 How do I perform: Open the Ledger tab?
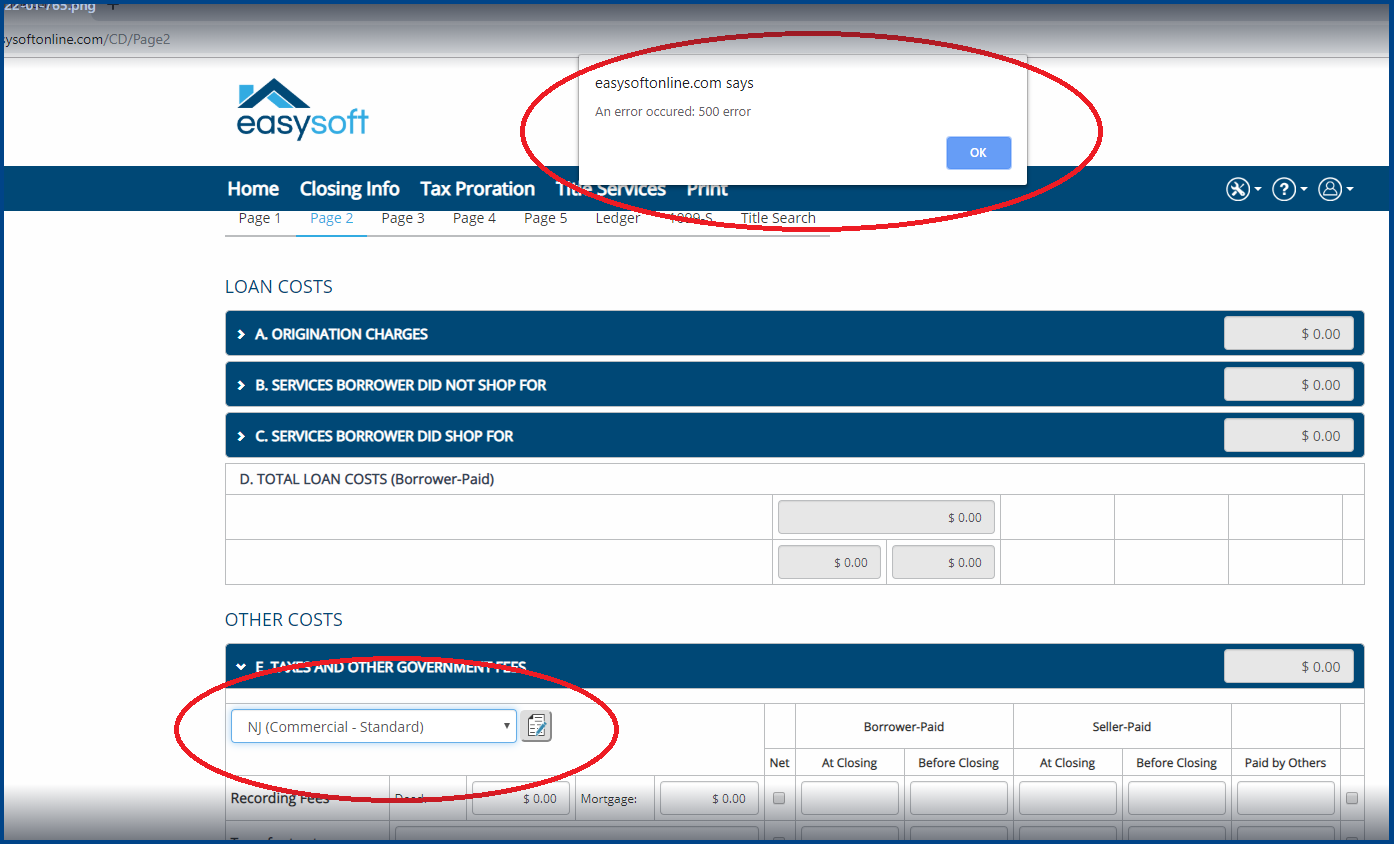(x=618, y=218)
